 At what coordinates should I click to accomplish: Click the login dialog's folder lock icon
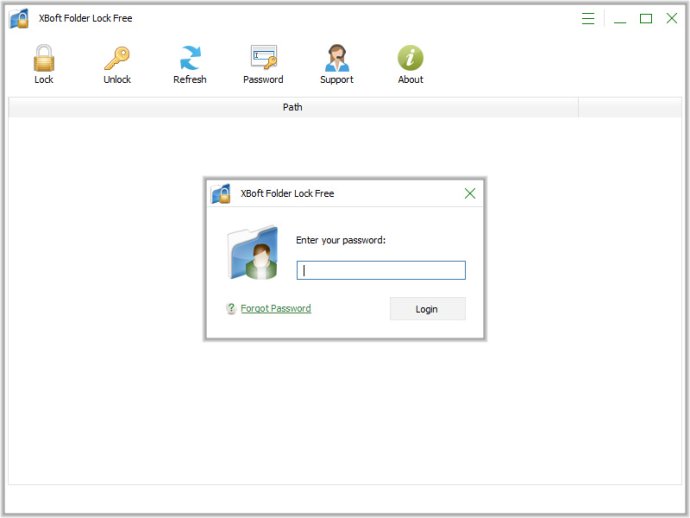pos(221,194)
